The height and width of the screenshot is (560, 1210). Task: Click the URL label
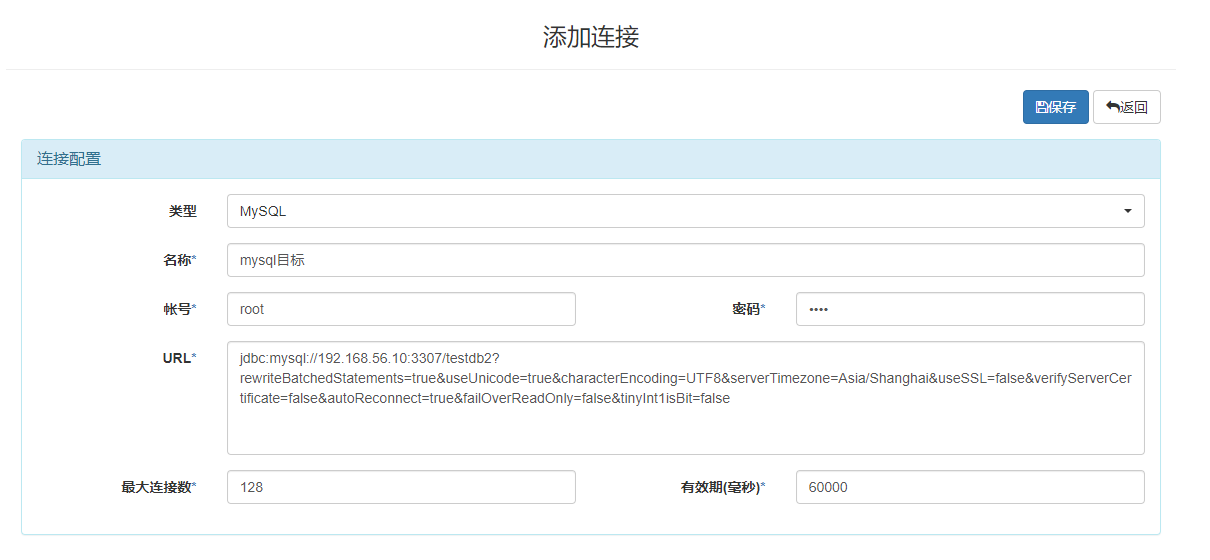pos(180,358)
